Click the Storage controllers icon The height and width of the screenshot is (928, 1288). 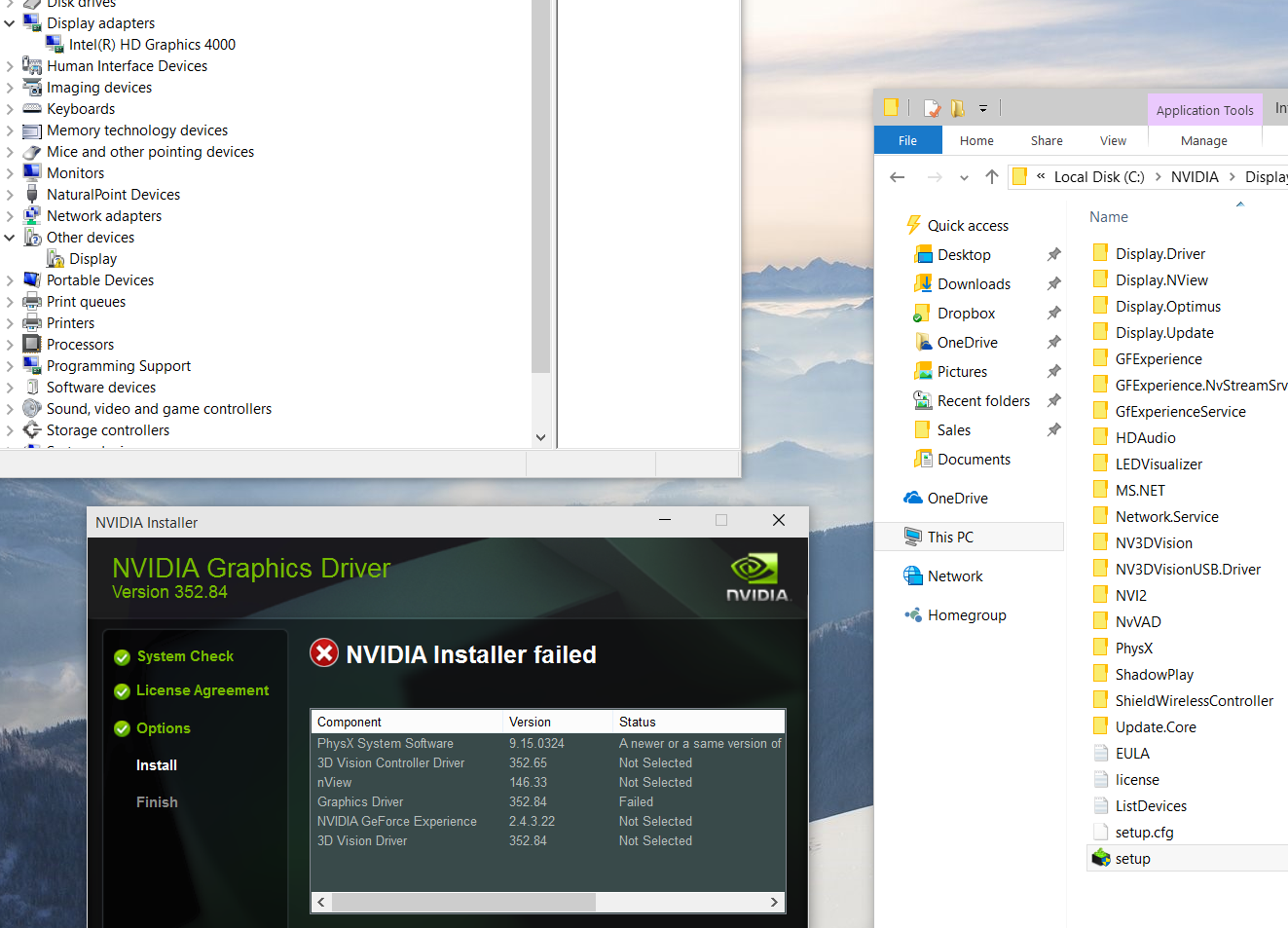[32, 429]
